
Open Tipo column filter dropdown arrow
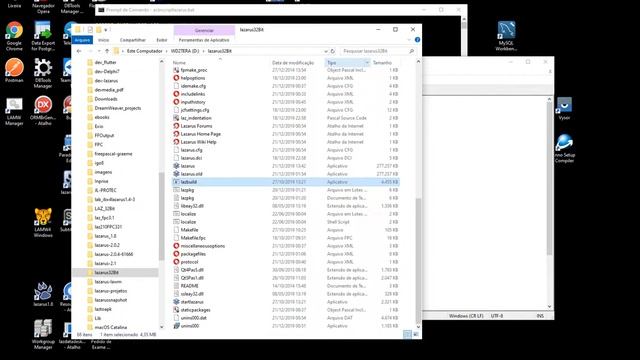(x=367, y=62)
